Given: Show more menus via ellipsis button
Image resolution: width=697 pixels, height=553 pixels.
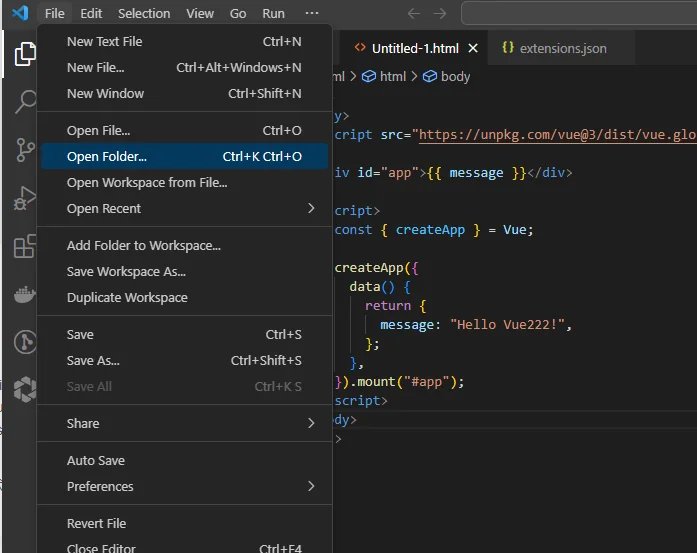Looking at the screenshot, I should point(312,13).
